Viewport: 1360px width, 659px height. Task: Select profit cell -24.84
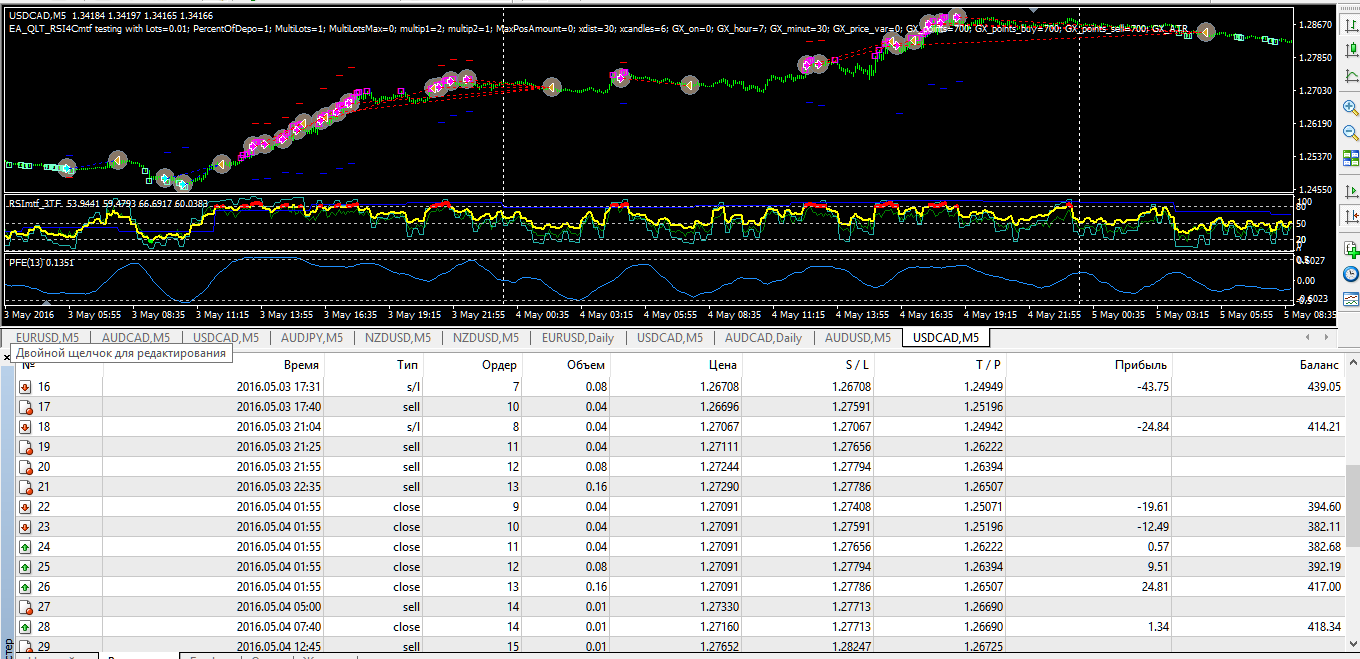(1152, 427)
